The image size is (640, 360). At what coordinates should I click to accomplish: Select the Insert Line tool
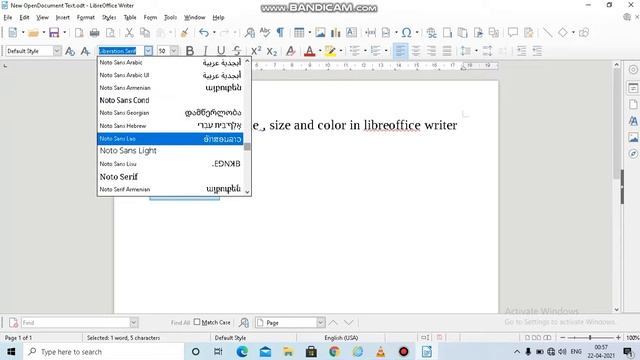coord(548,33)
